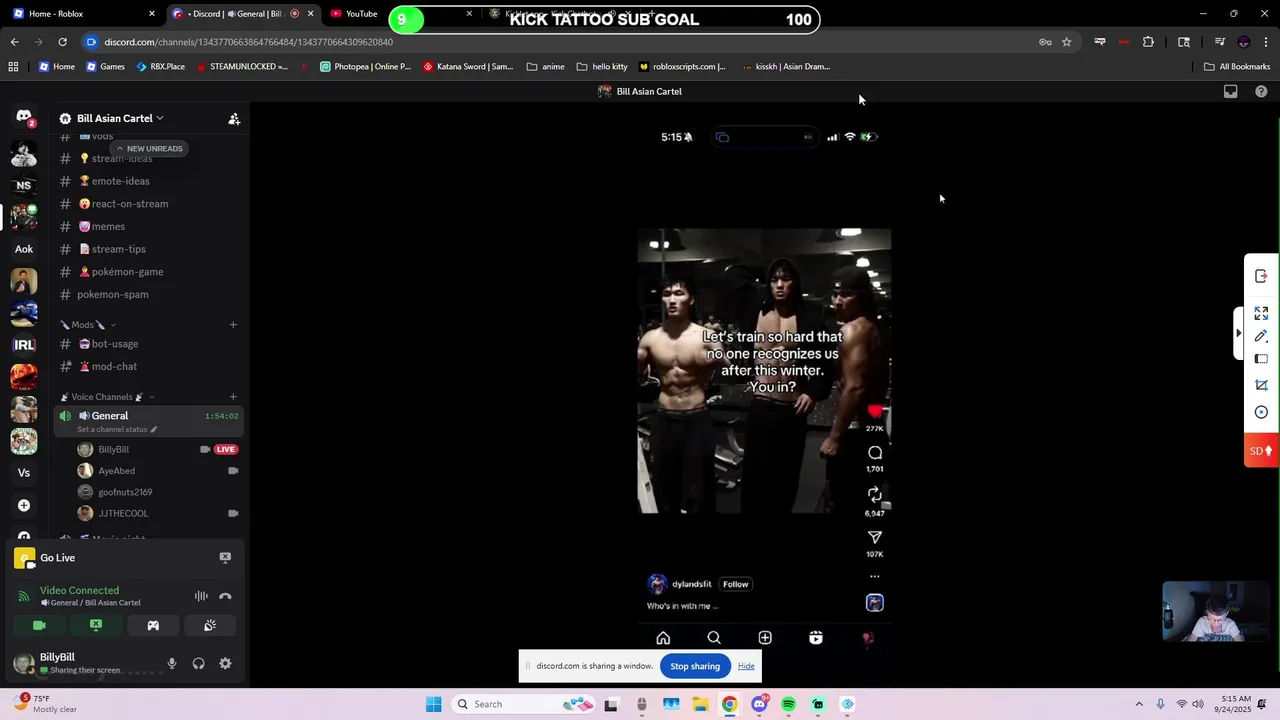Disconnect from voice using hang-up icon
Image resolution: width=1280 pixels, height=720 pixels.
225,596
